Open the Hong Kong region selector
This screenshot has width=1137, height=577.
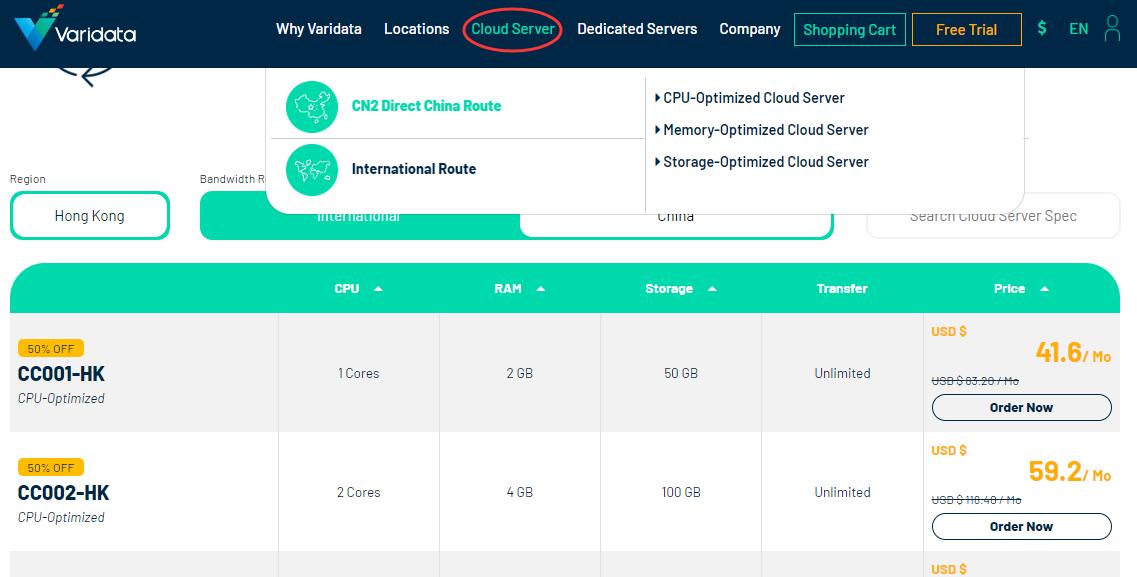(x=90, y=215)
